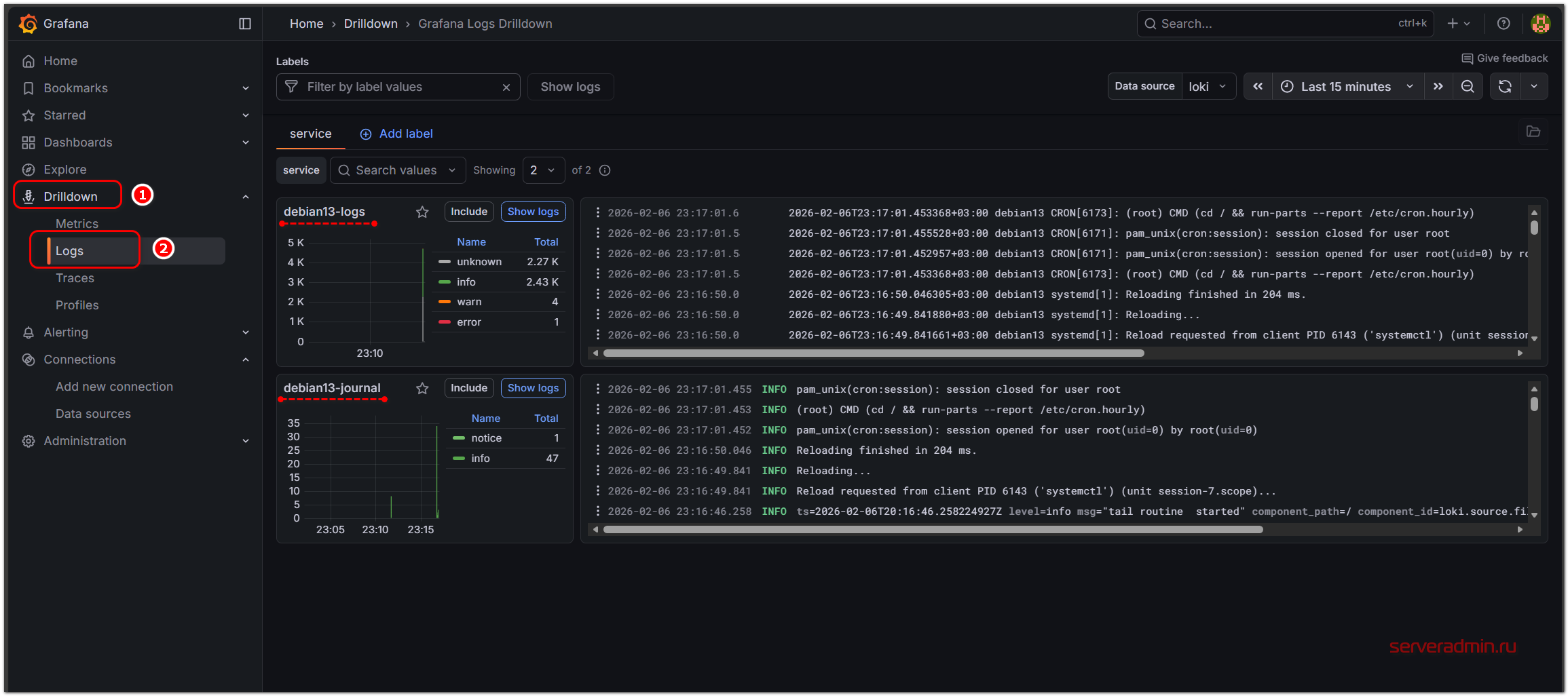Viewport: 1568px width, 696px height.
Task: Open Traces under Drilldown menu
Action: tap(75, 278)
